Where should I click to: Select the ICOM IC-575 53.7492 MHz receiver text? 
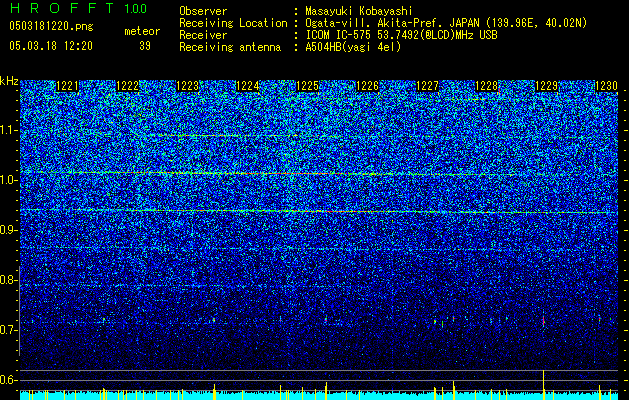click(x=401, y=35)
